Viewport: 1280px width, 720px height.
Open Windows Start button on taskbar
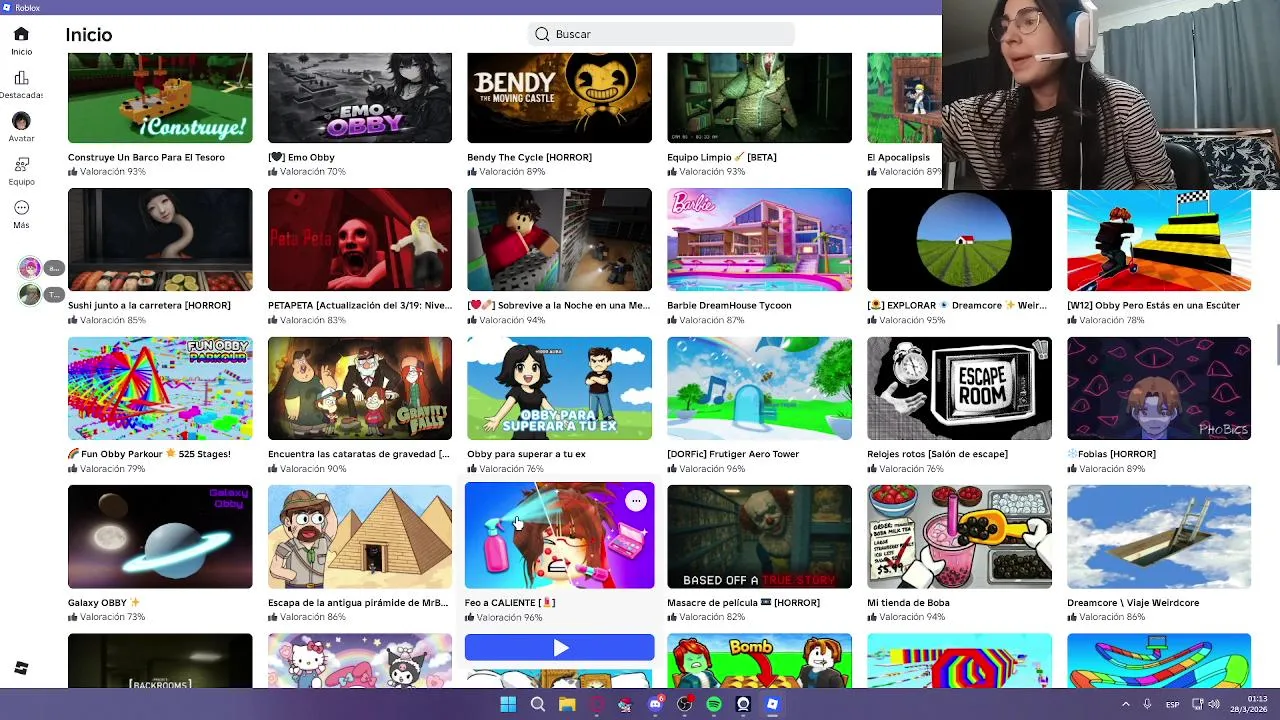coord(508,704)
